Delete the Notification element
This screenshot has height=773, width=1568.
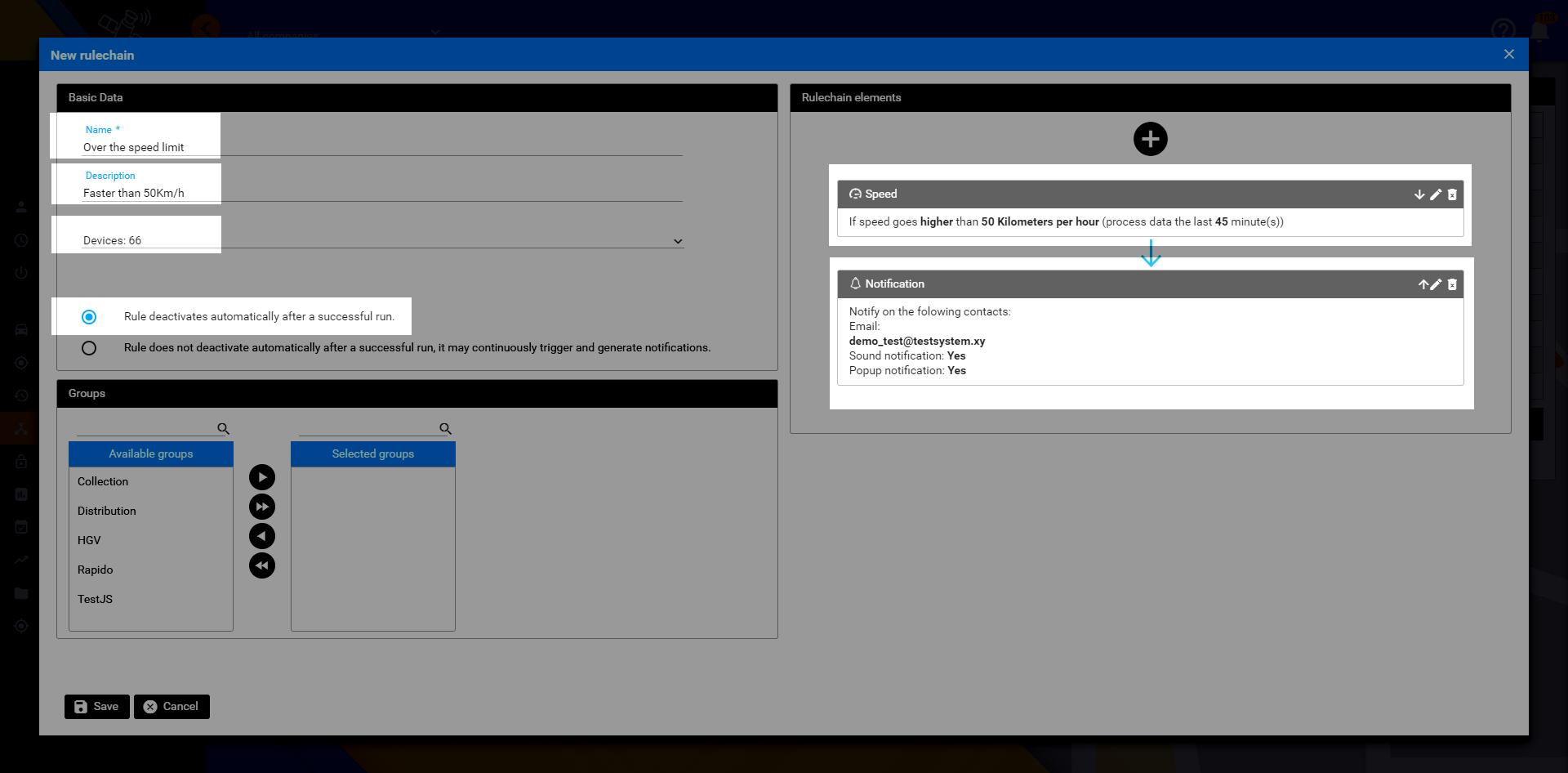pos(1452,284)
